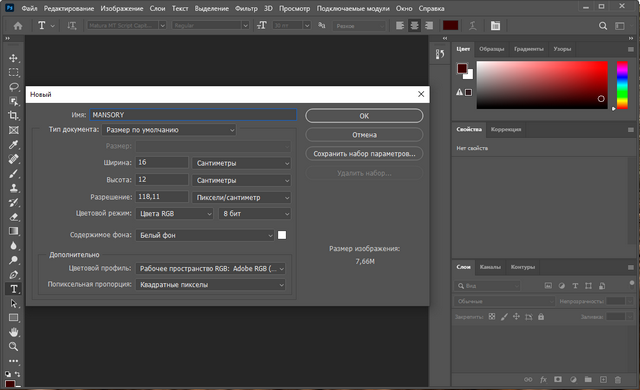This screenshot has width=640, height=390.
Task: Select the Pen tool
Action: coord(13,275)
